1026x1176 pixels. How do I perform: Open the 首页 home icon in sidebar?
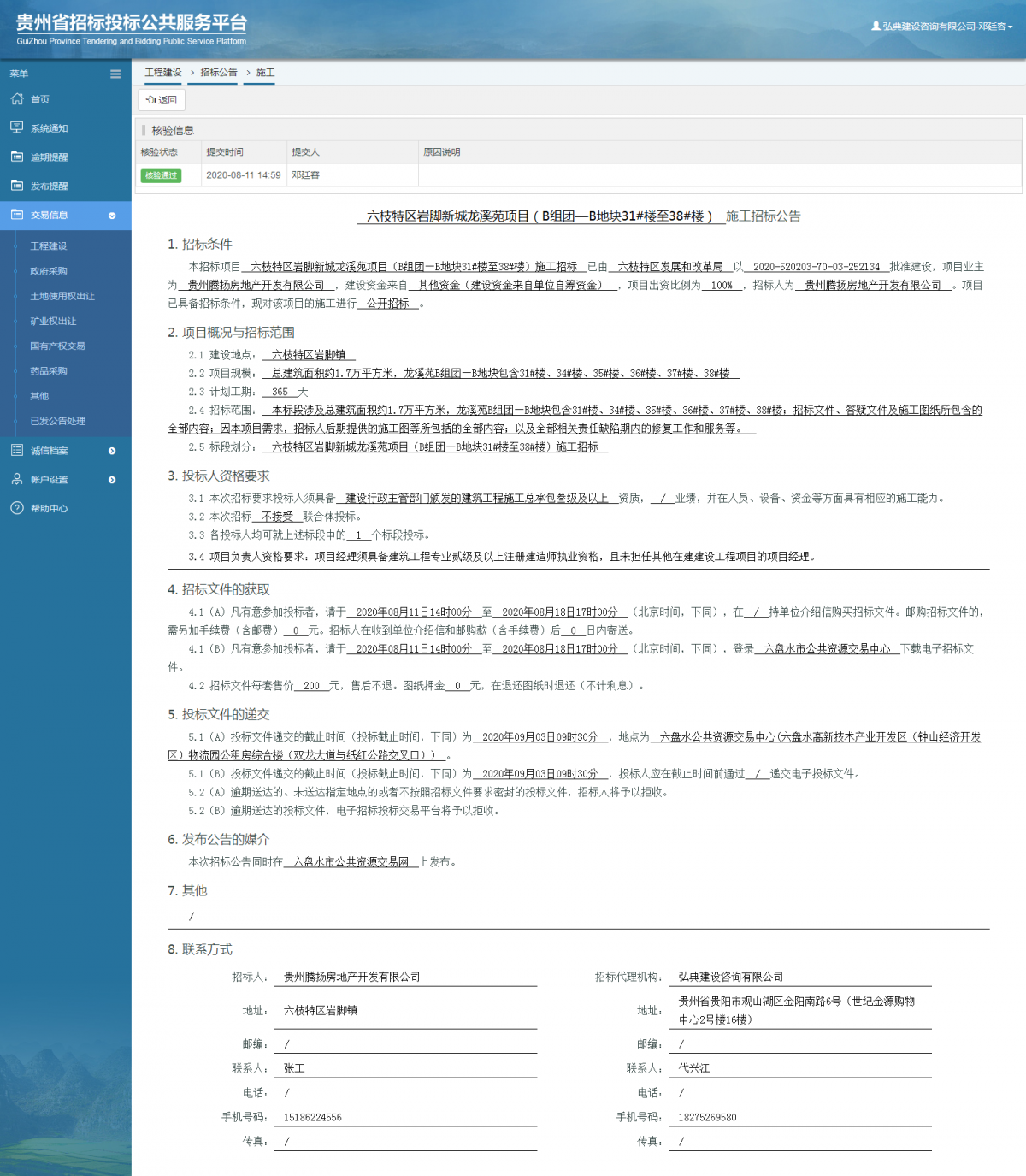click(x=17, y=99)
